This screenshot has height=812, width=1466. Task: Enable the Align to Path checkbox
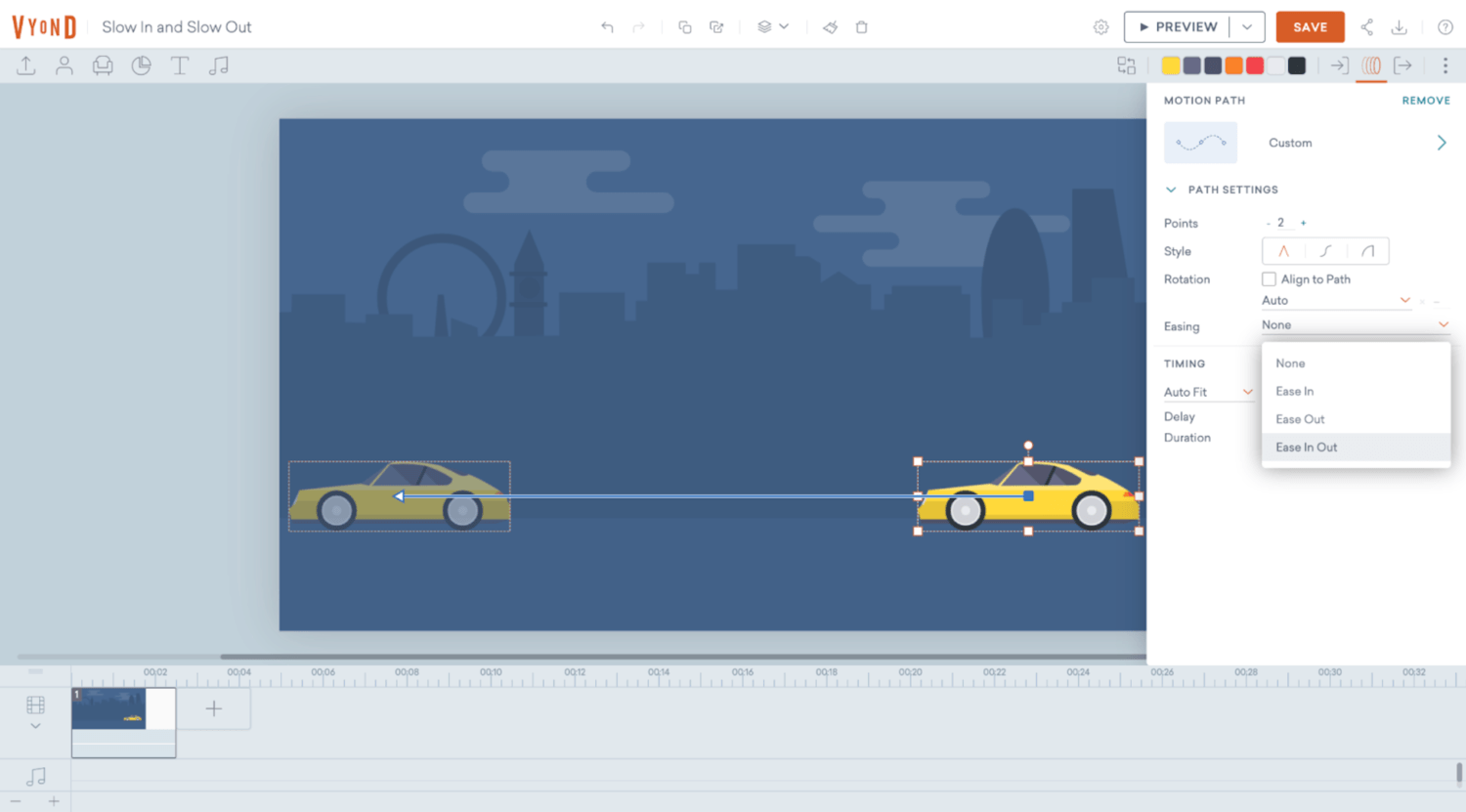[x=1269, y=279]
